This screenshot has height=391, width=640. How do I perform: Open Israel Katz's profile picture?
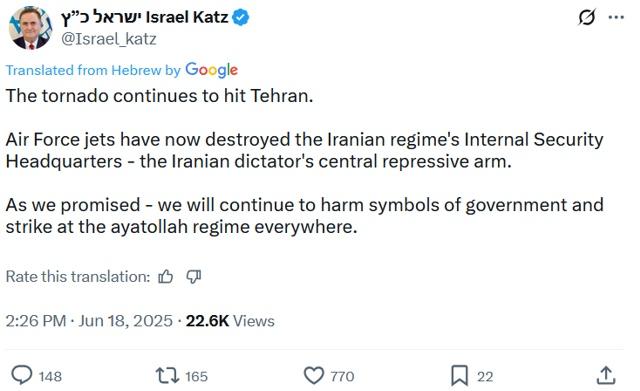pyautogui.click(x=31, y=28)
